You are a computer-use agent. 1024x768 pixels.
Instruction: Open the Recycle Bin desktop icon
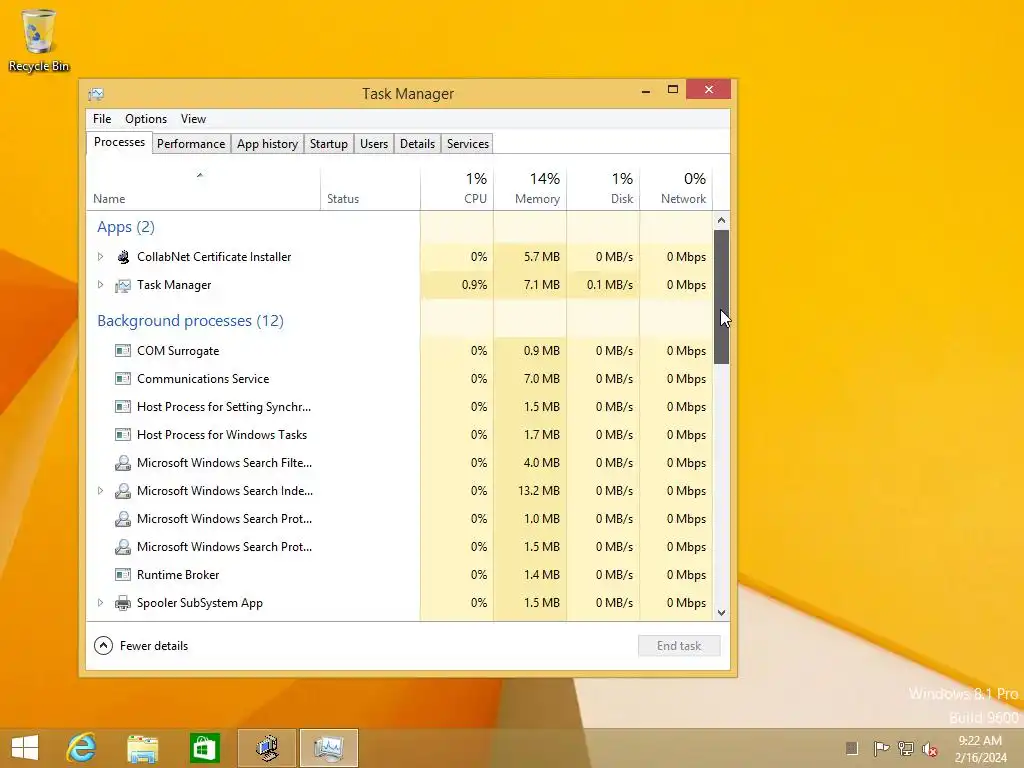coord(39,40)
